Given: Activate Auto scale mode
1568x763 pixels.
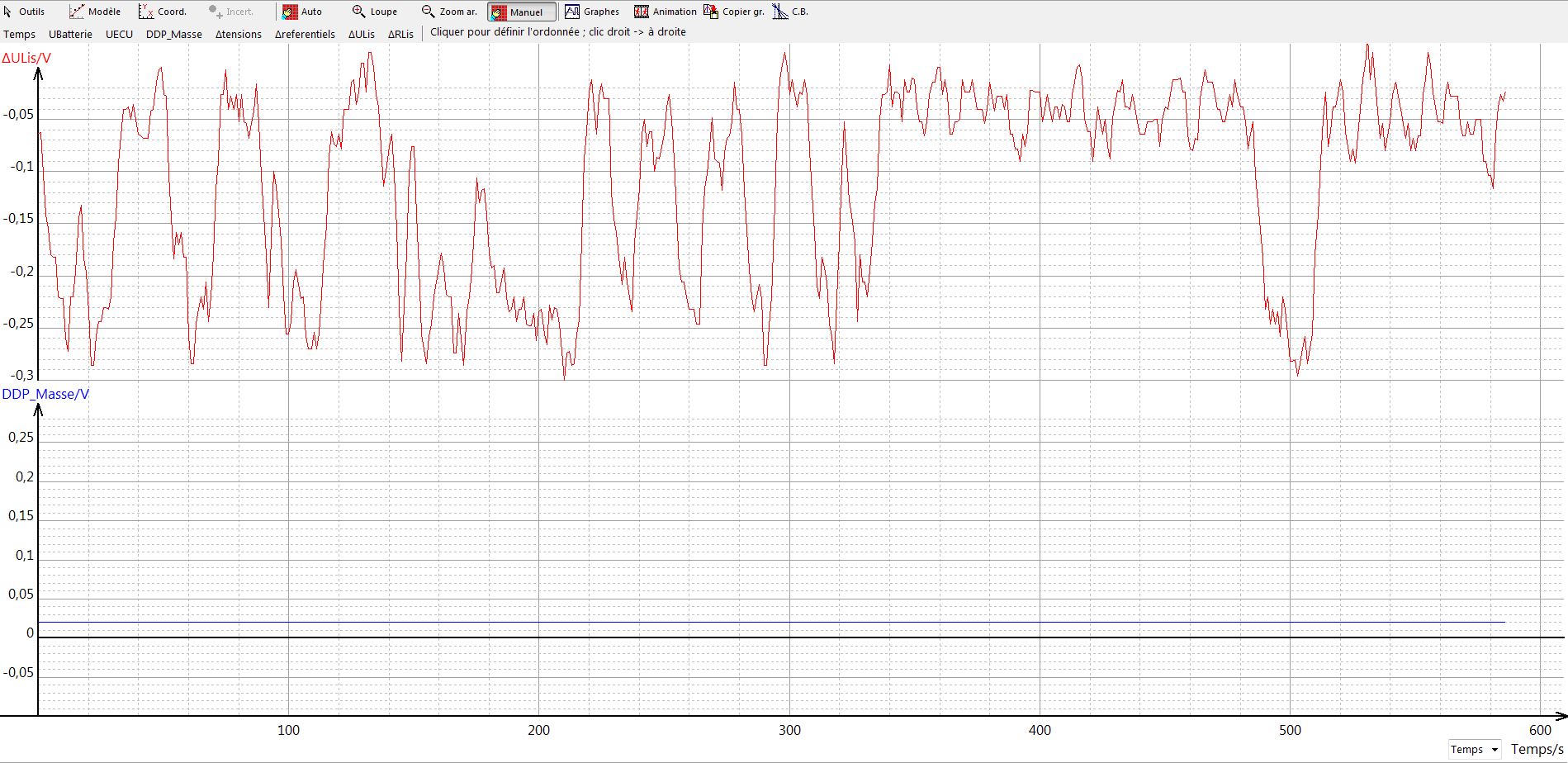Looking at the screenshot, I should pyautogui.click(x=302, y=12).
